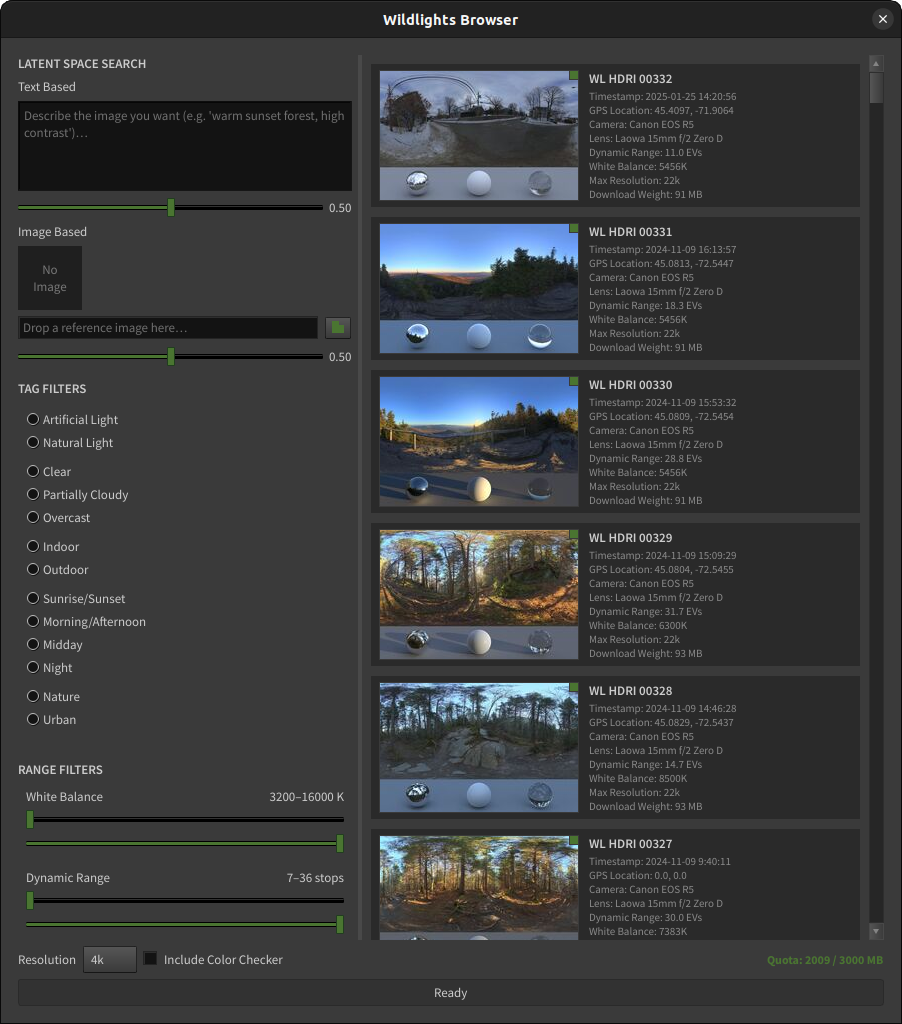Click the No Image preview box
This screenshot has height=1024, width=902.
click(x=50, y=278)
